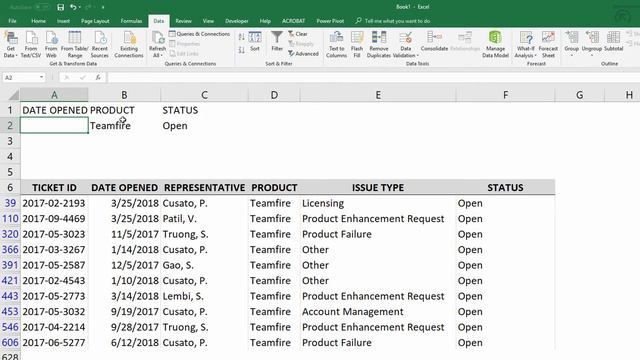Open Existing Connections

pyautogui.click(x=129, y=45)
